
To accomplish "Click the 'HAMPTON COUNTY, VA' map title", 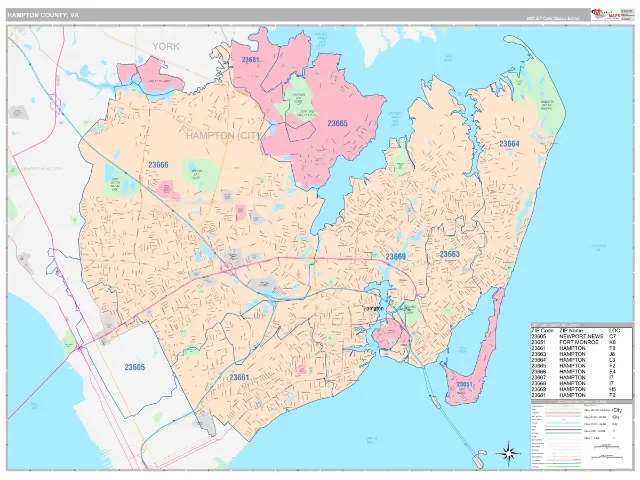I will (43, 15).
